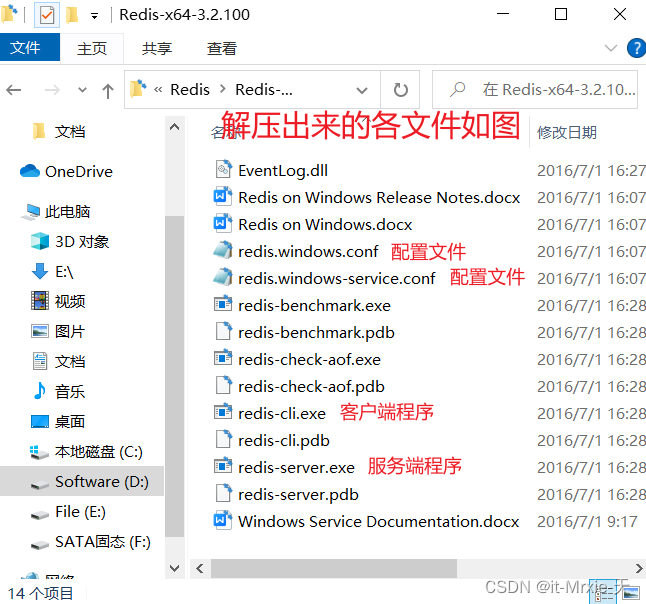Select redis-cli.exe file icon
This screenshot has width=646, height=604.
[x=223, y=413]
